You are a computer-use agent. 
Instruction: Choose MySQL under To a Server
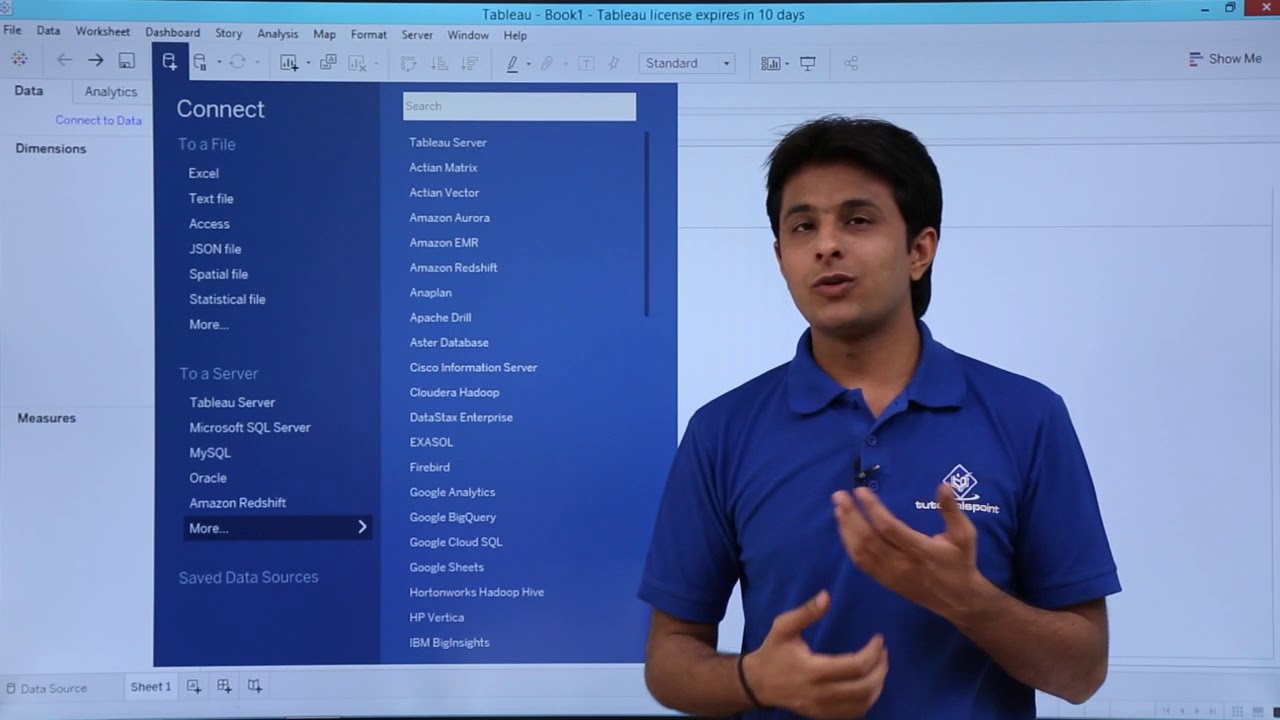pyautogui.click(x=210, y=453)
